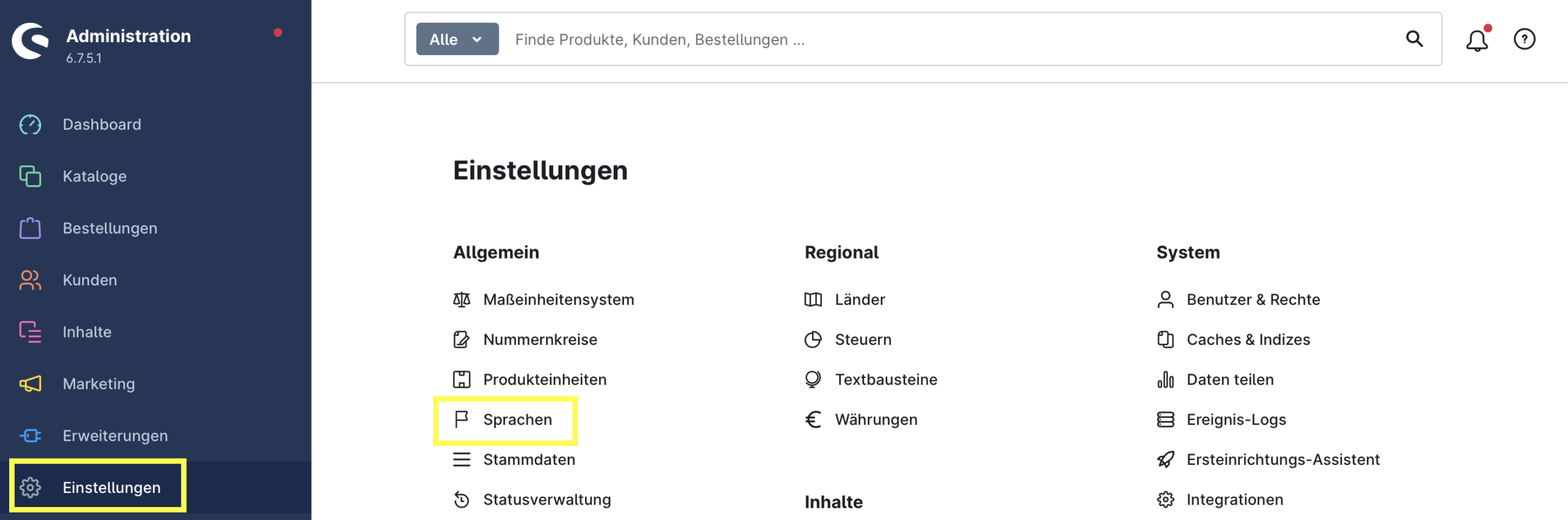Click the Kunden people icon
Screen dimensions: 1568x520
coord(30,280)
